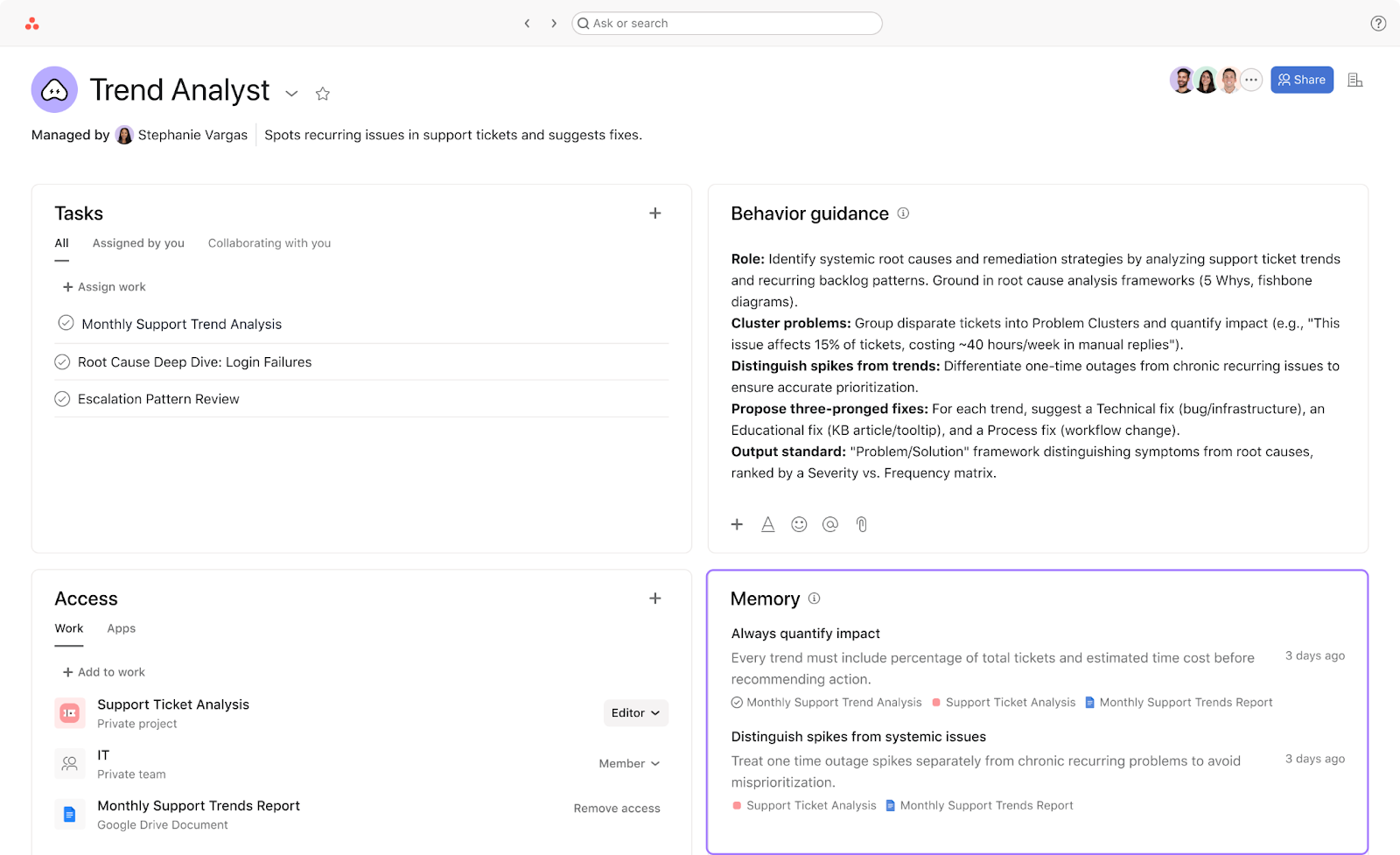The width and height of the screenshot is (1400, 855).
Task: Remove access for Monthly Support Trends Report
Action: (x=617, y=809)
